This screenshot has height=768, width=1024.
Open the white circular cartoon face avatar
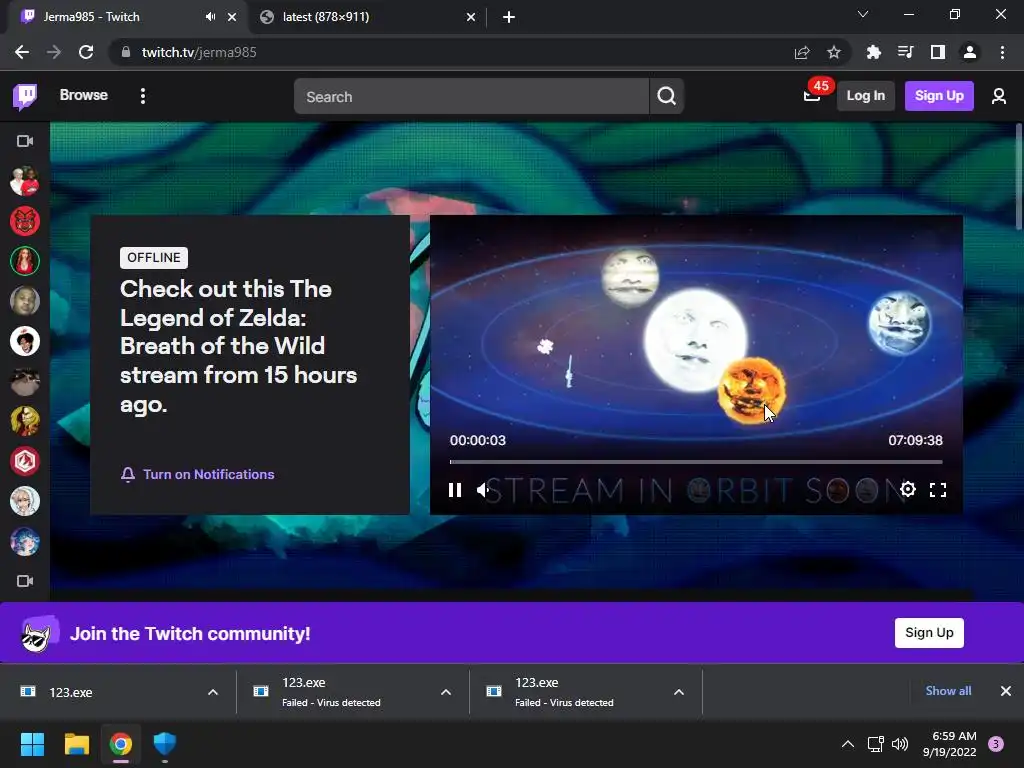[25, 341]
